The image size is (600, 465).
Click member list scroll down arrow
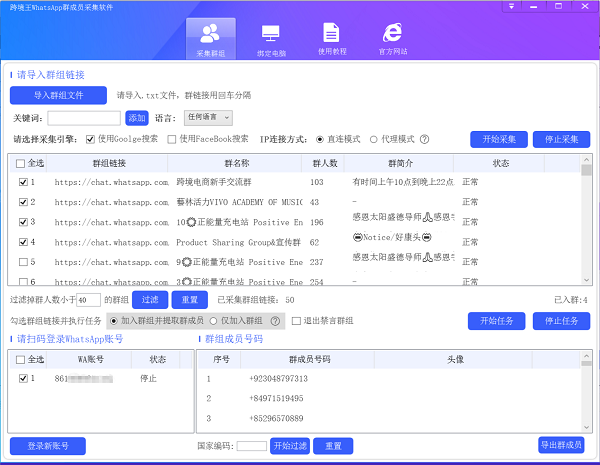click(x=586, y=427)
